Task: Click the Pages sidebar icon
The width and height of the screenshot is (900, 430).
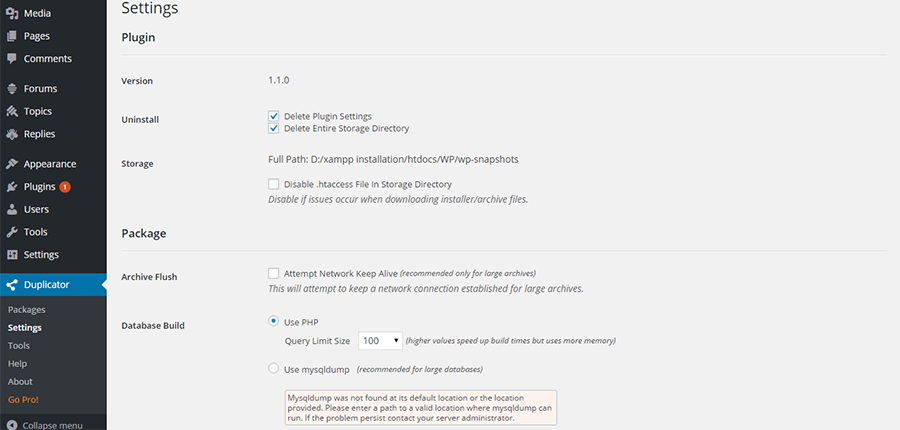Action: click(x=11, y=36)
